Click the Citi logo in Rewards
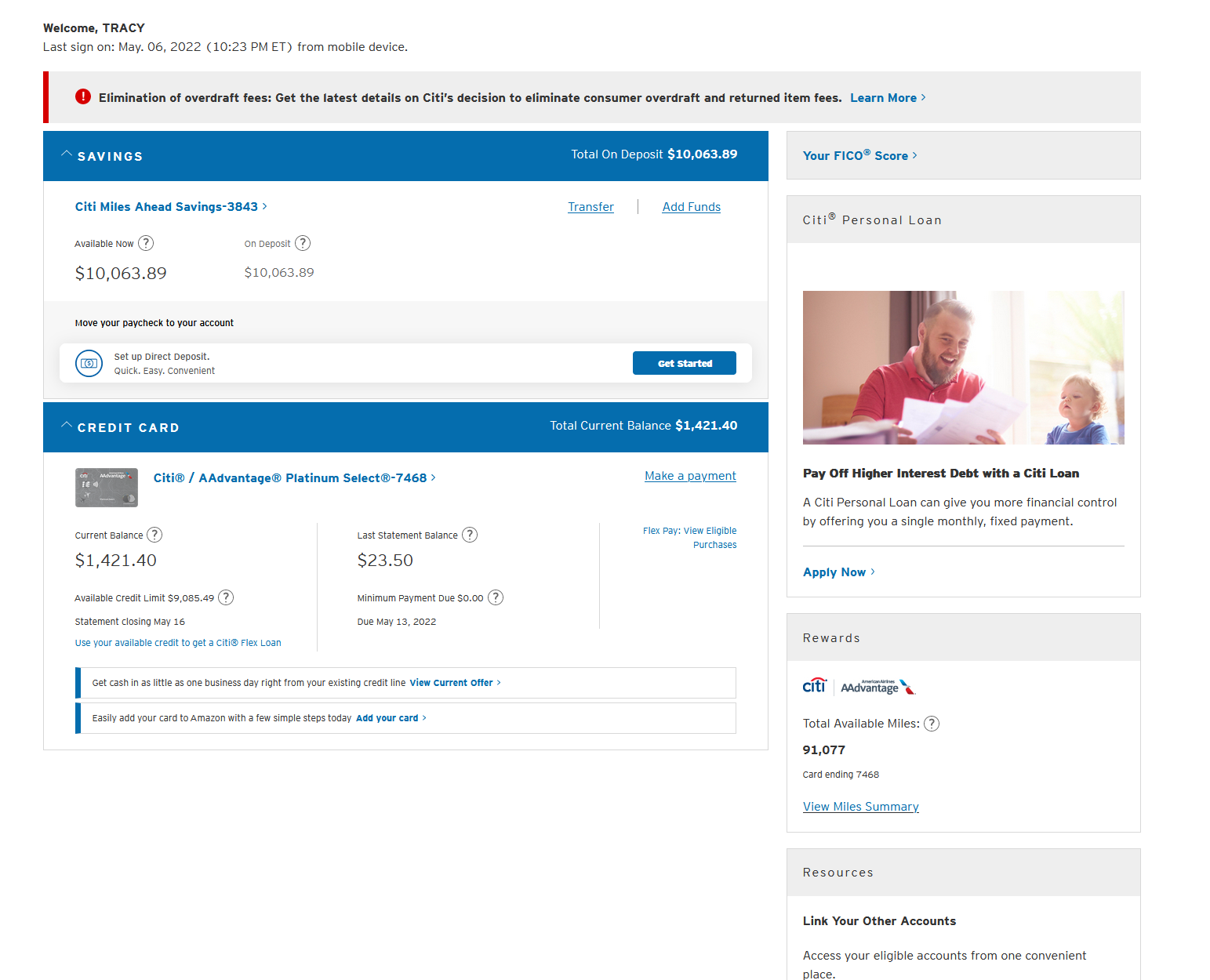Viewport: 1210px width, 980px height. 815,686
